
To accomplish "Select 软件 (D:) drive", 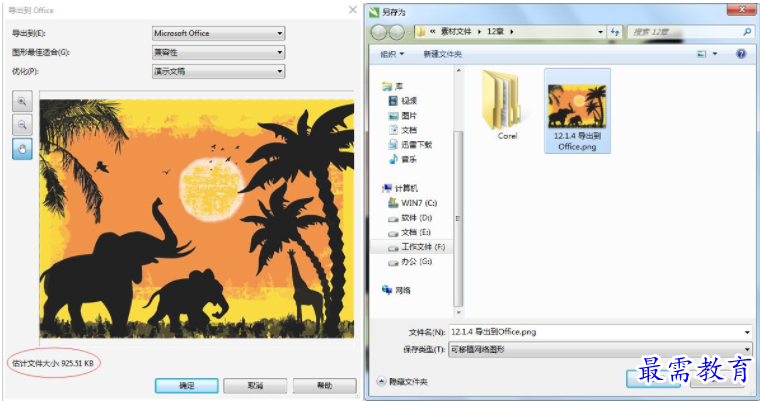I will (x=410, y=218).
